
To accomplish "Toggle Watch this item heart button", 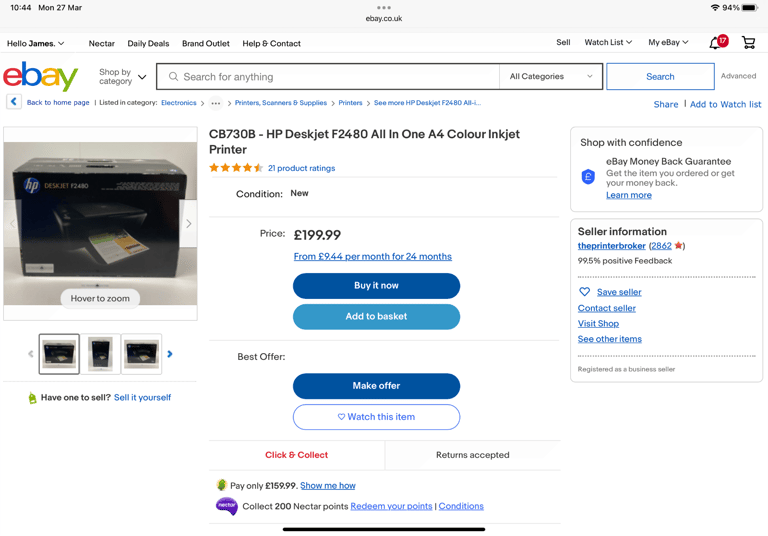I will [376, 417].
